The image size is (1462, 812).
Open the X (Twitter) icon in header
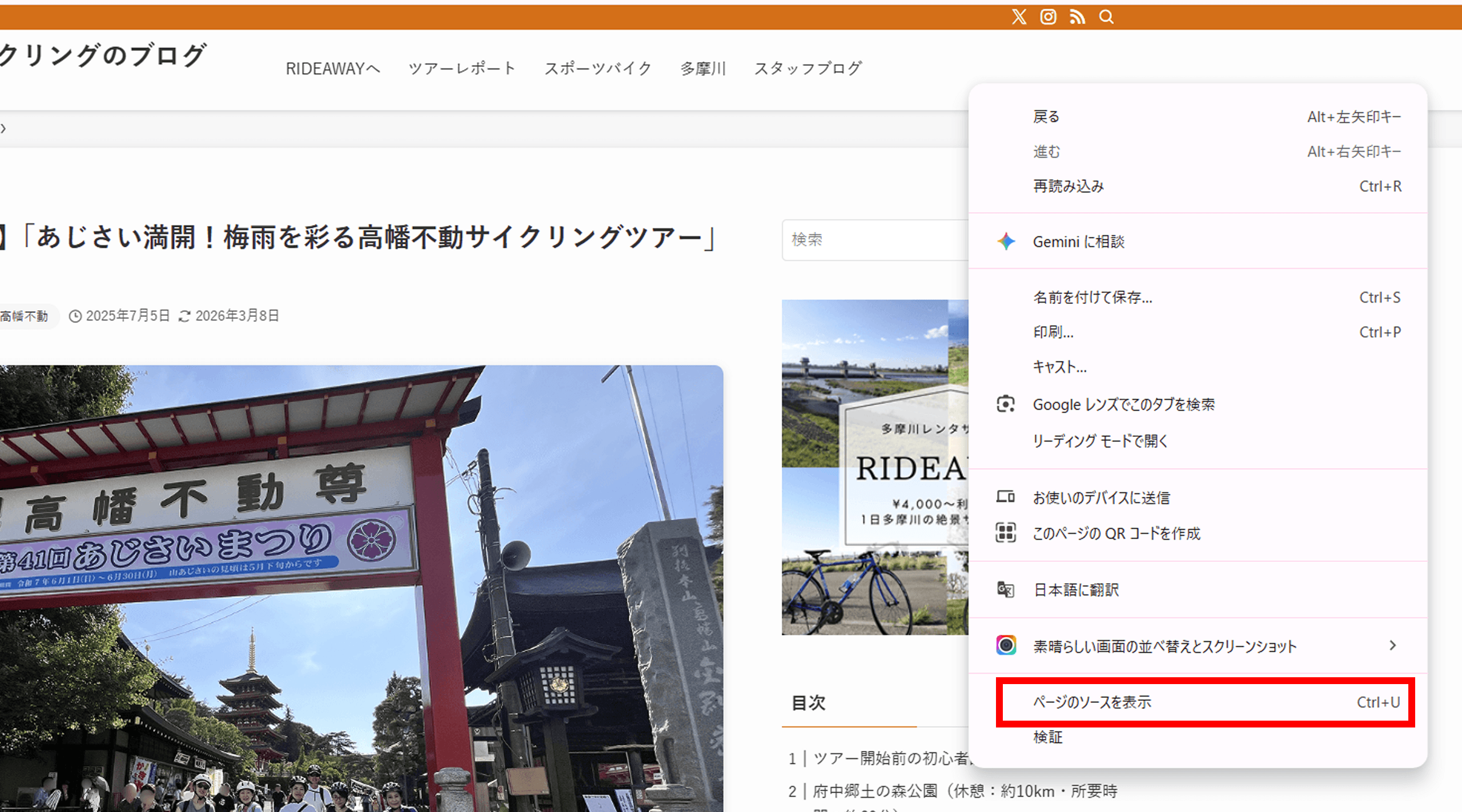tap(1019, 17)
